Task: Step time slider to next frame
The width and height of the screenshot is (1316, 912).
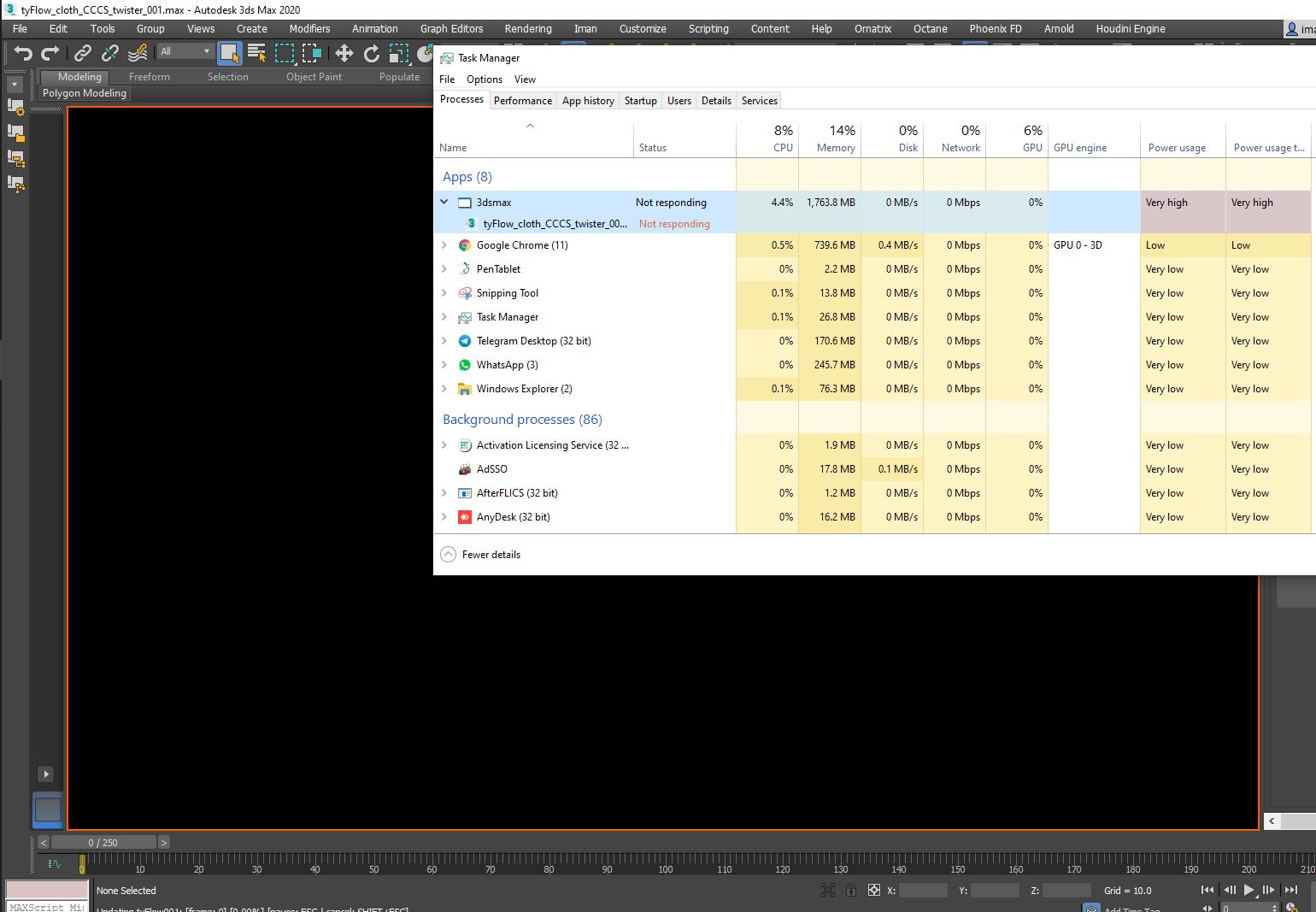Action: point(163,843)
